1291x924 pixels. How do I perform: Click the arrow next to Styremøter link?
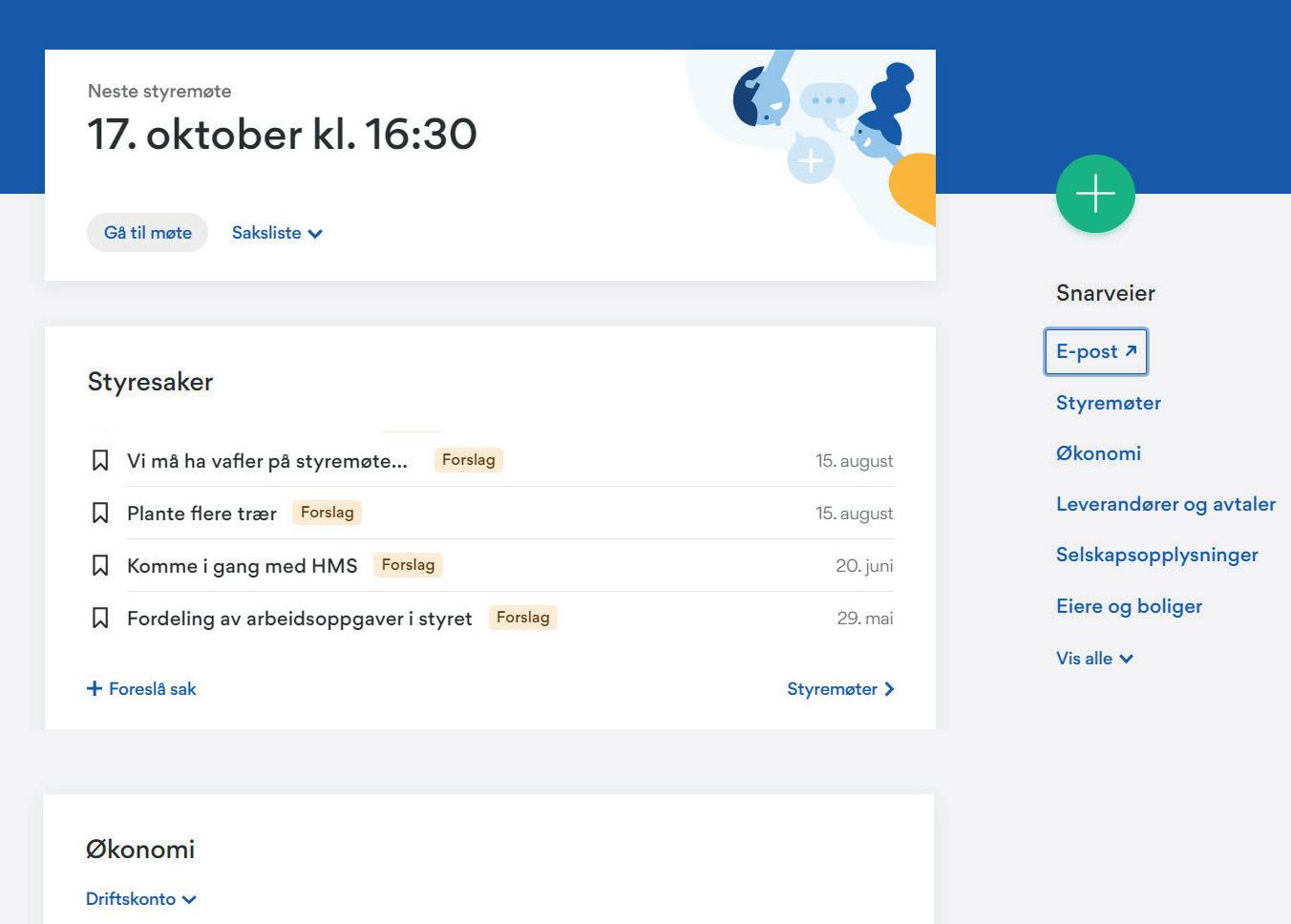pos(889,689)
